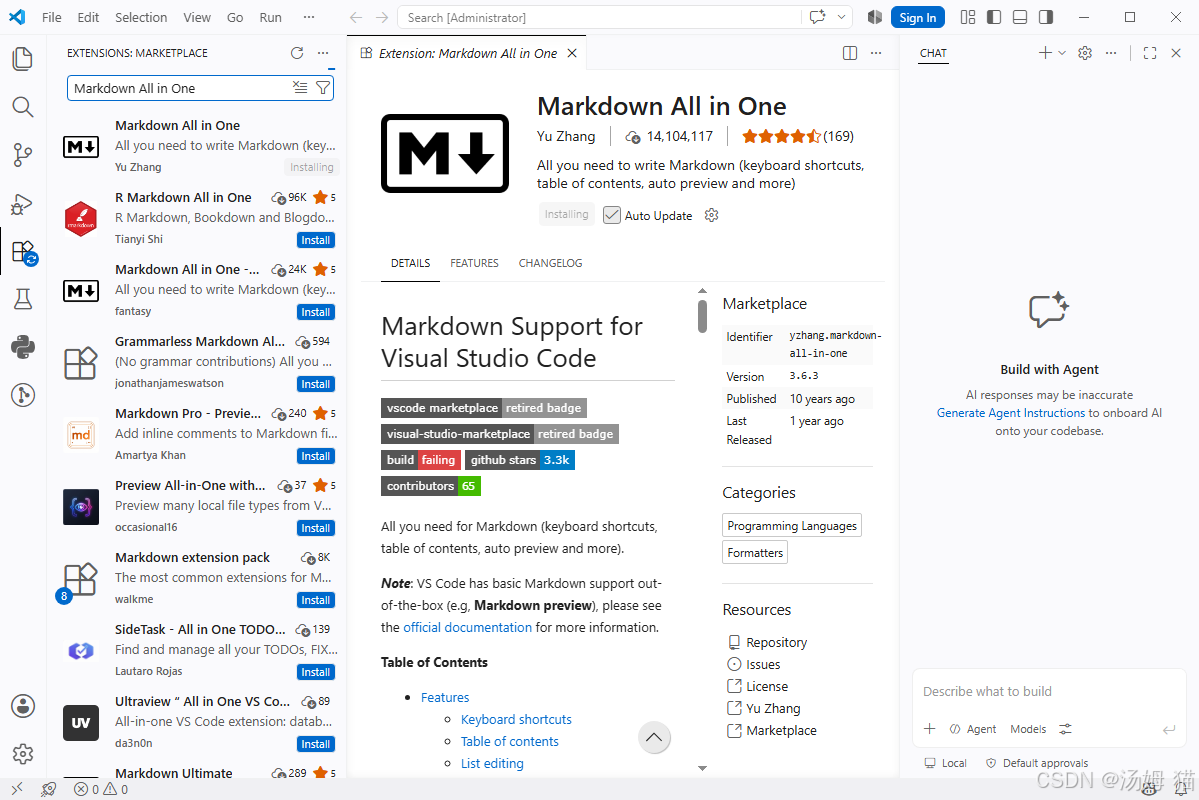Open the Extensions view icon
Image resolution: width=1199 pixels, height=800 pixels.
coord(23,252)
